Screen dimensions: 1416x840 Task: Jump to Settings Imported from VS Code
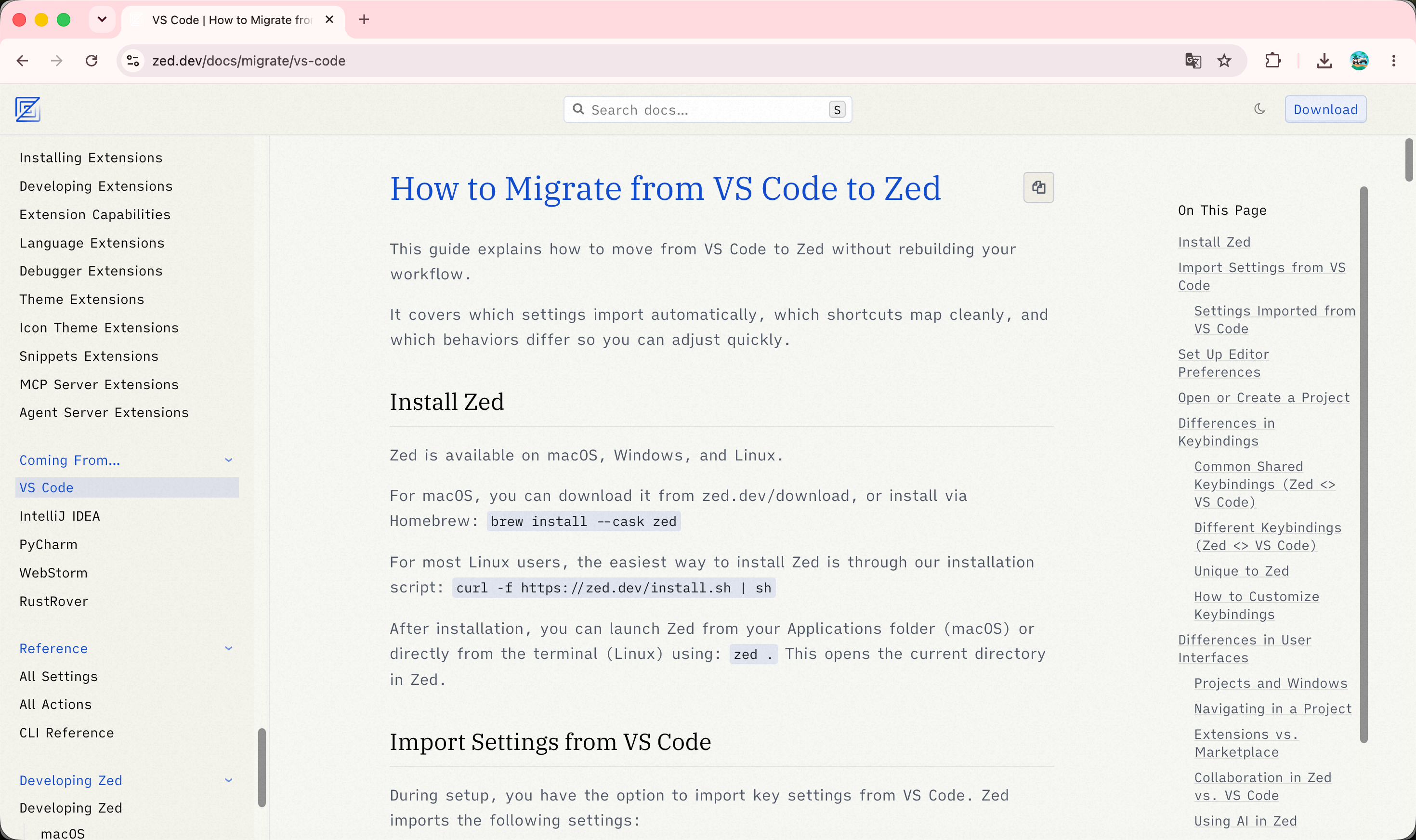(1274, 320)
